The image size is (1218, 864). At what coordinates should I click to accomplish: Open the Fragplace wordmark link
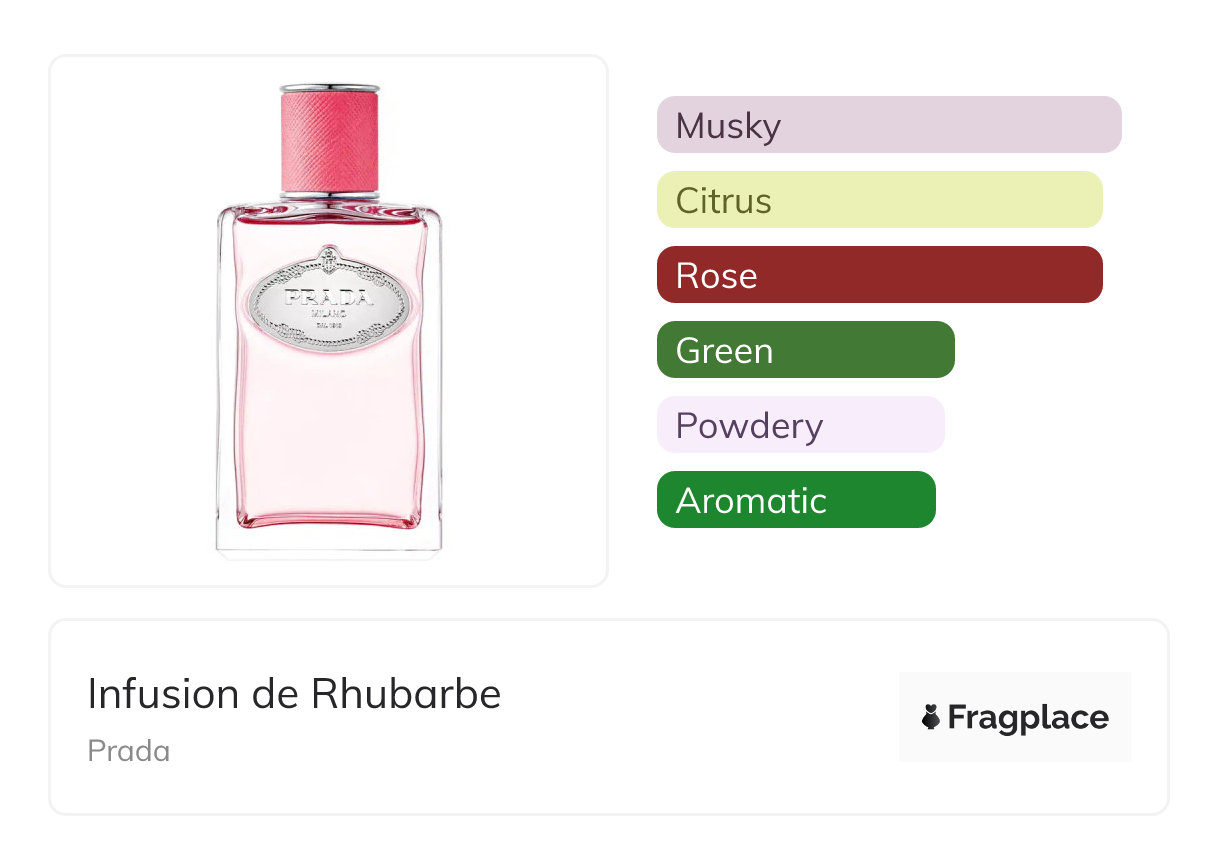[x=1028, y=718]
